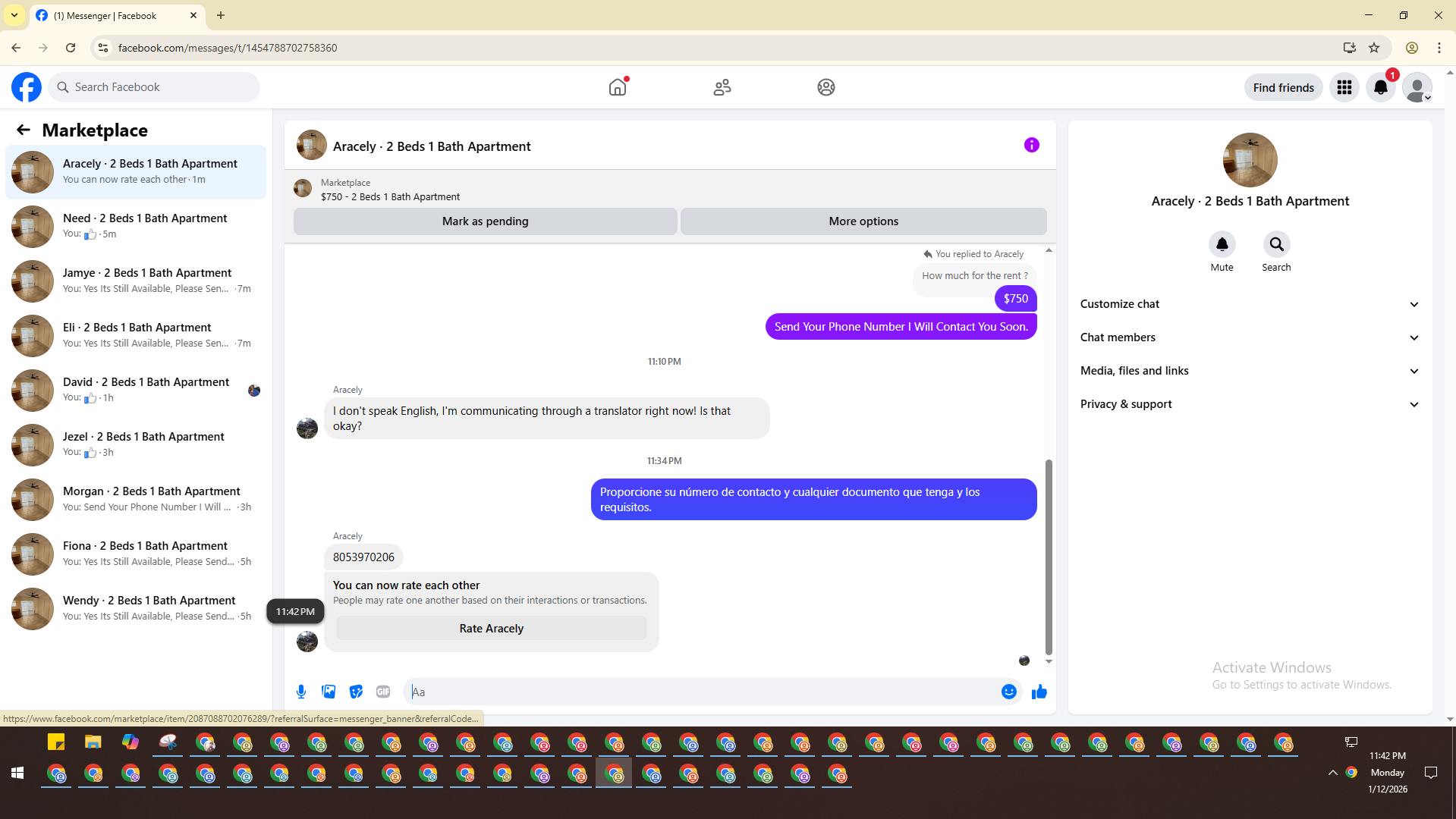Viewport: 1456px width, 819px height.
Task: Choose a GIF using the GIF icon
Action: 383,692
